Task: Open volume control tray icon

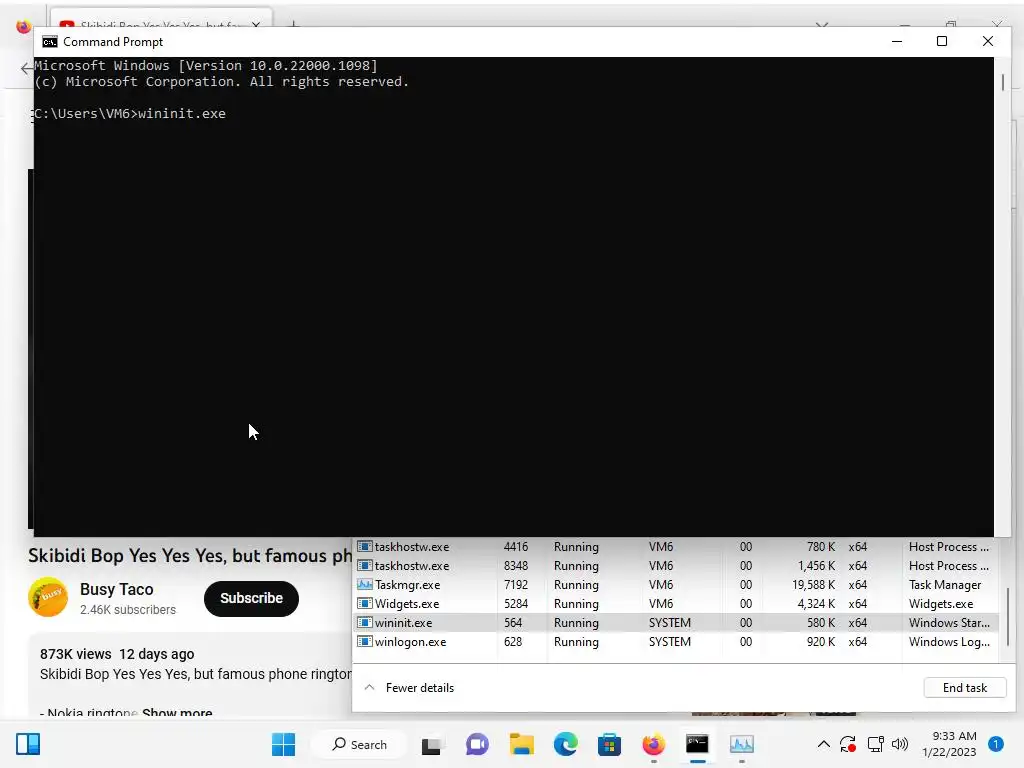Action: (900, 744)
